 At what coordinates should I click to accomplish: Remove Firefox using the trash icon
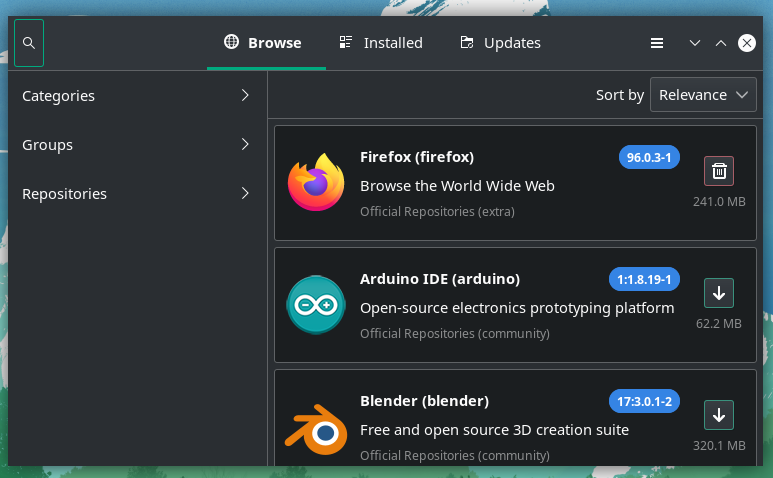(719, 171)
